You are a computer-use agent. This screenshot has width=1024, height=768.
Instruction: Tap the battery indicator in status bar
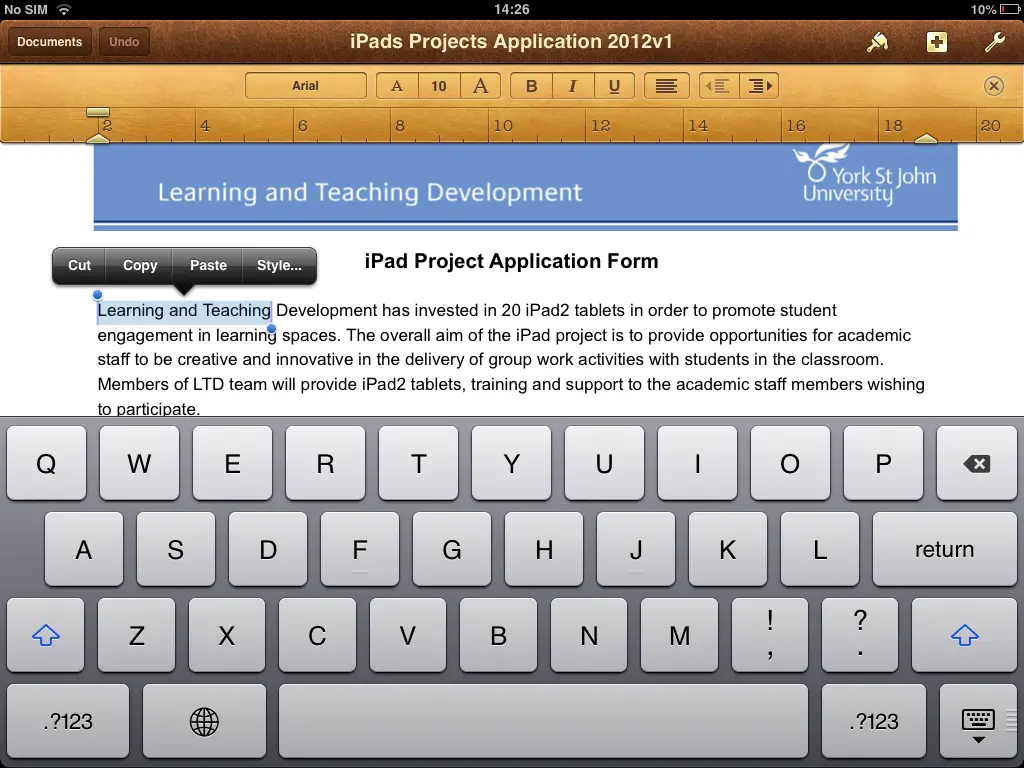(1010, 9)
